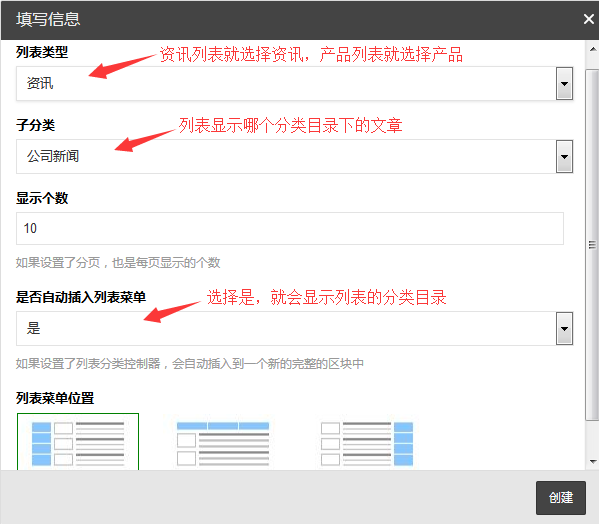Open the 是否自动插入列表菜单 dropdown arrow

tap(564, 329)
